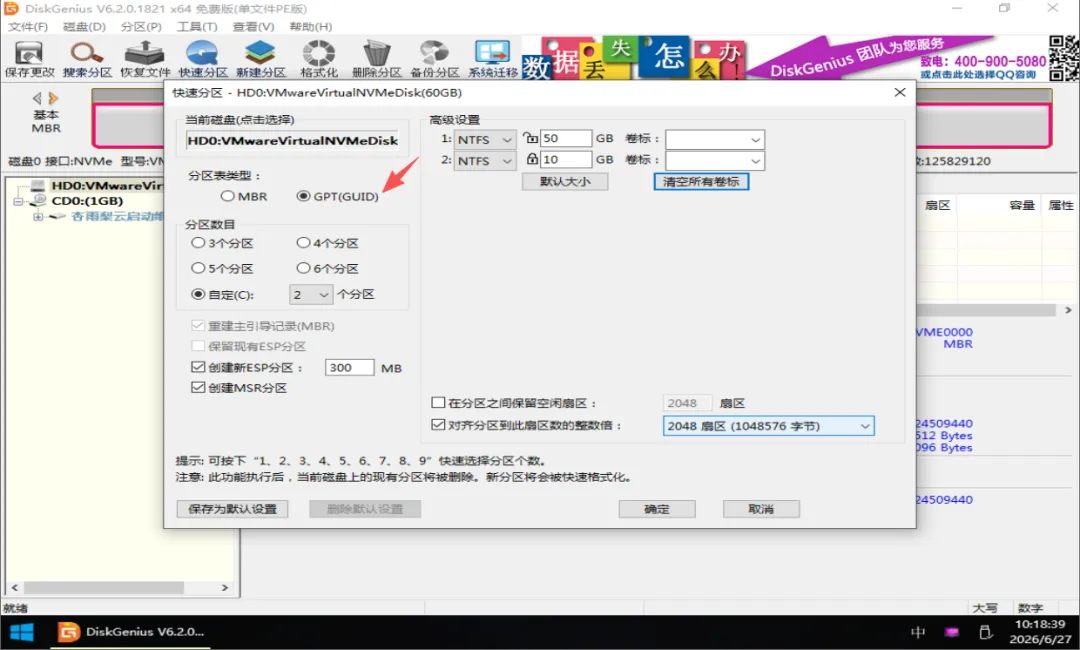Confirm with the 确定 button
The image size is (1080, 650).
pyautogui.click(x=657, y=509)
